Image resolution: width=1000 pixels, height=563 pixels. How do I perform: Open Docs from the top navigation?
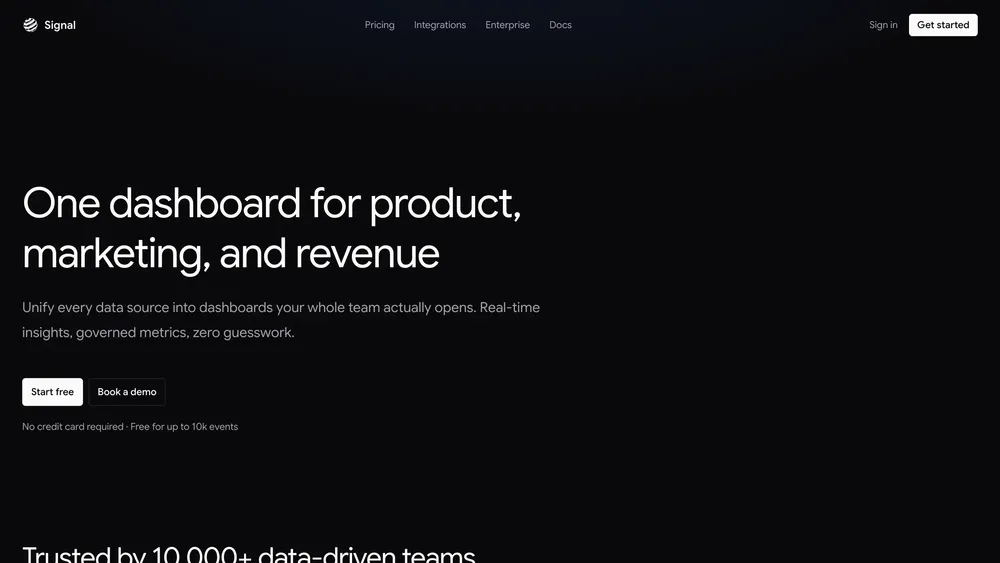click(x=560, y=25)
